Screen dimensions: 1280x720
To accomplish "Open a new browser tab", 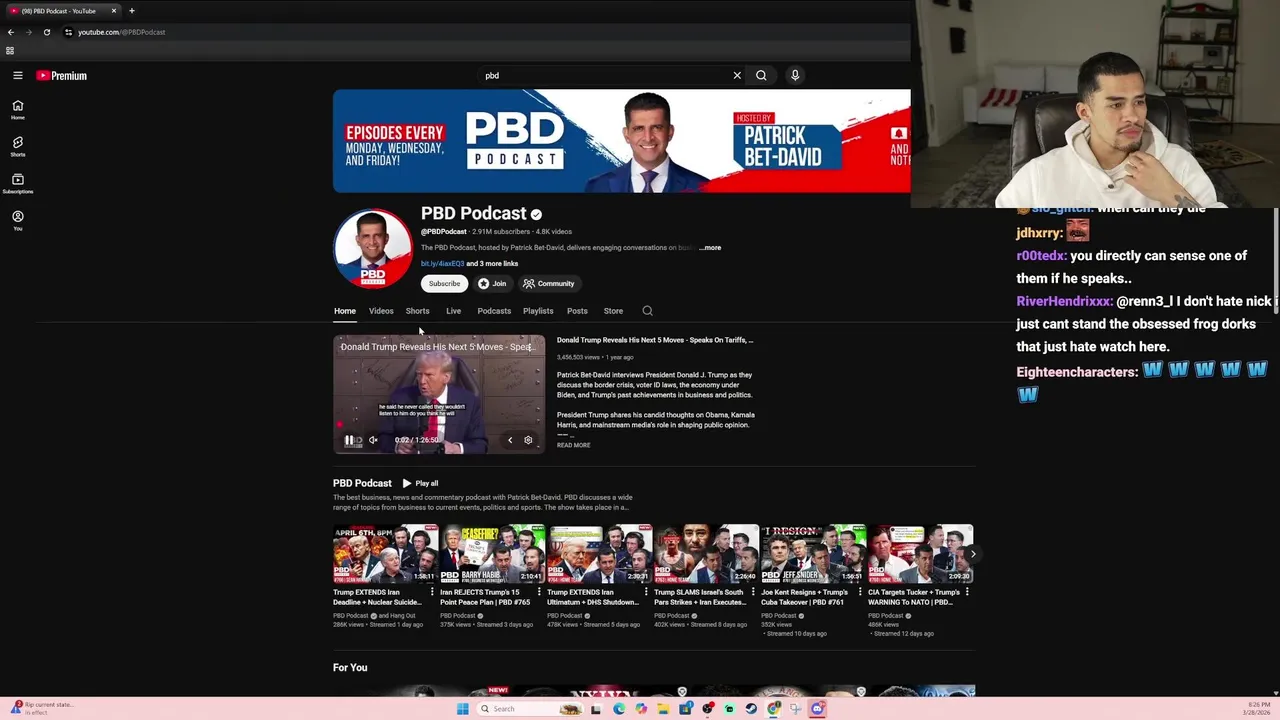I will pyautogui.click(x=131, y=11).
